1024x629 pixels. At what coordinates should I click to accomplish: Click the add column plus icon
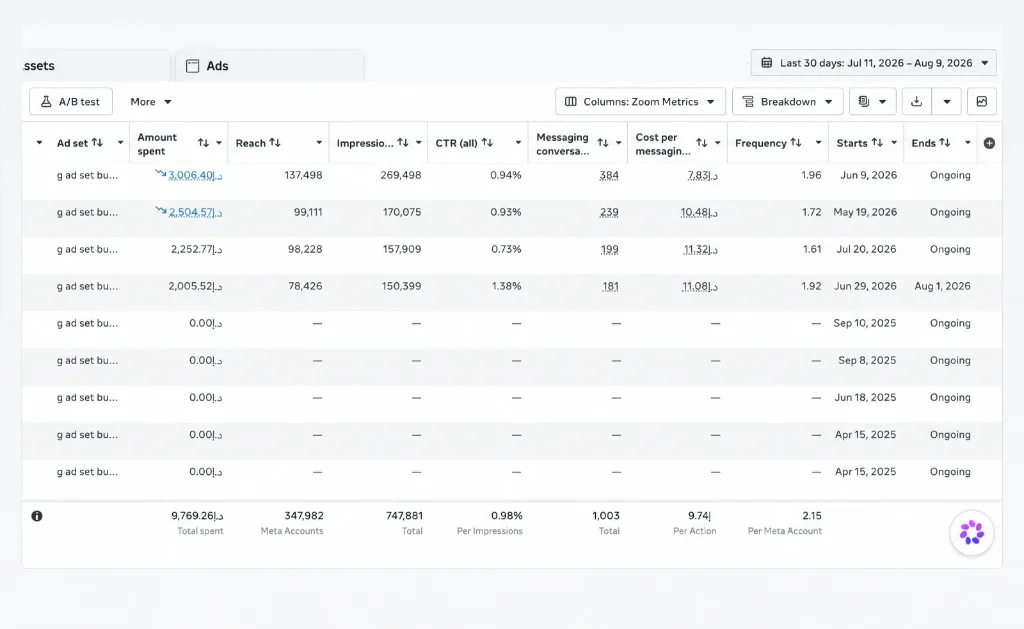(x=989, y=143)
